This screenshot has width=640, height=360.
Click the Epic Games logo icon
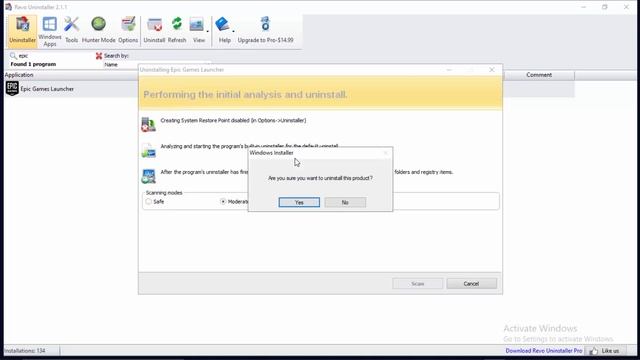pyautogui.click(x=12, y=88)
